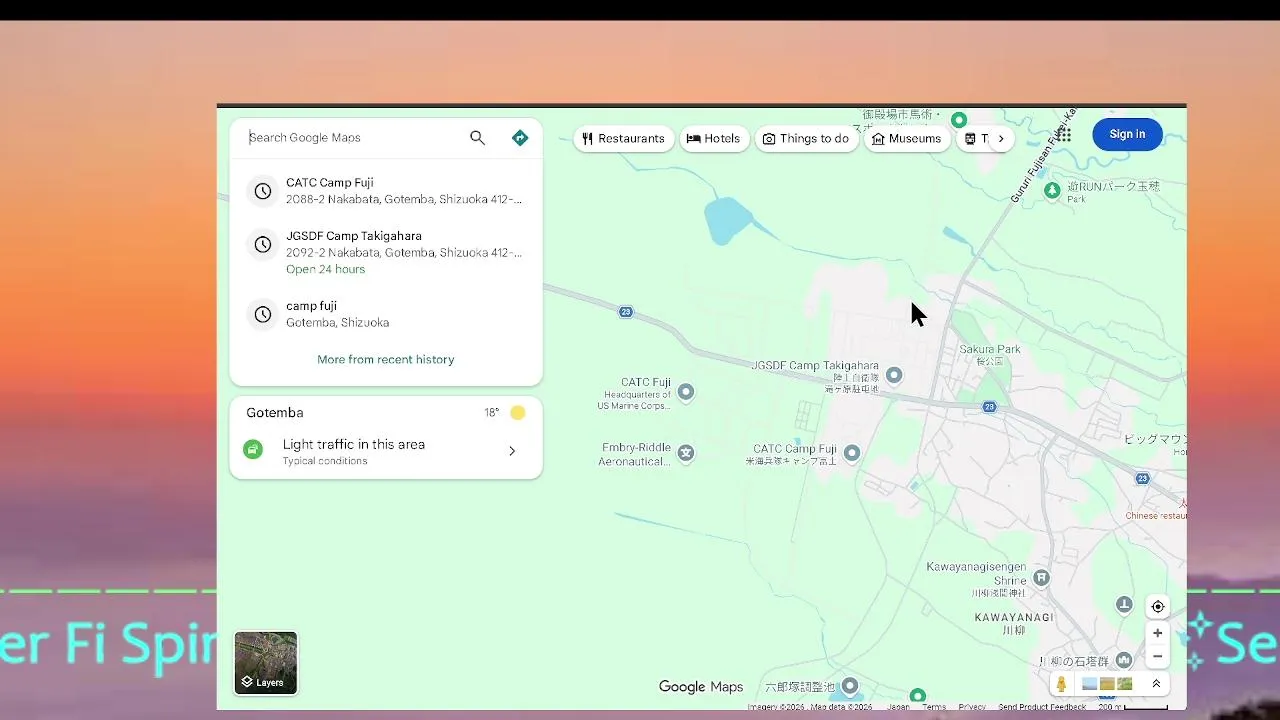1280x720 pixels.
Task: Click Send Product Feedback link
Action: pos(1042,707)
